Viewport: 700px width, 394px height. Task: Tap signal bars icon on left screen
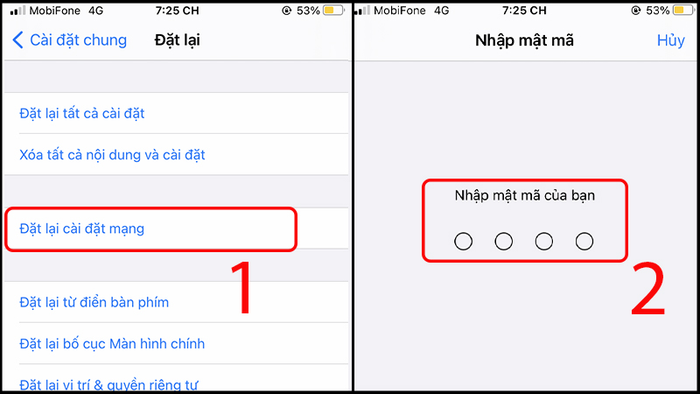point(17,10)
